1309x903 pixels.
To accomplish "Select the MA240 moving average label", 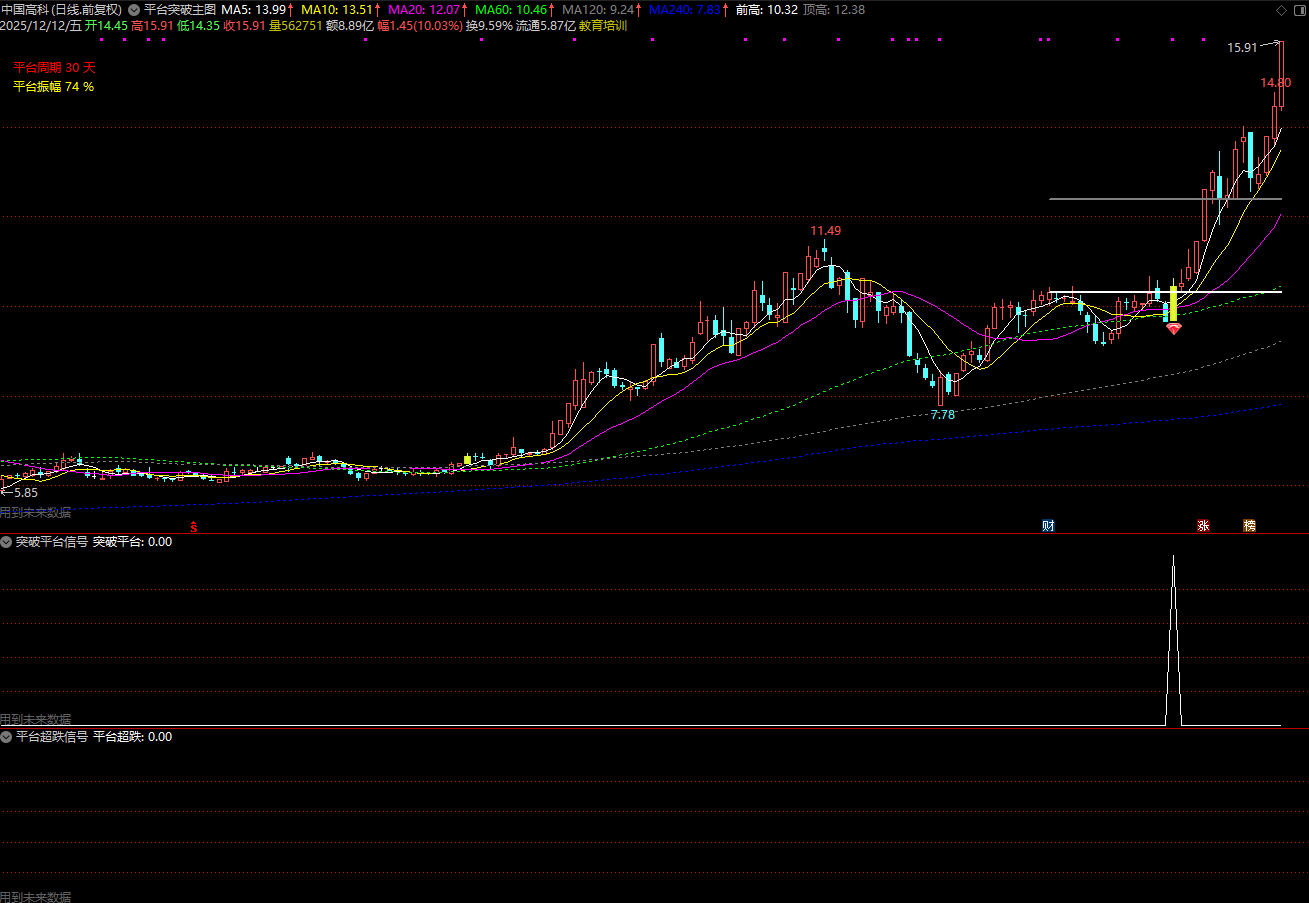I will tap(685, 10).
